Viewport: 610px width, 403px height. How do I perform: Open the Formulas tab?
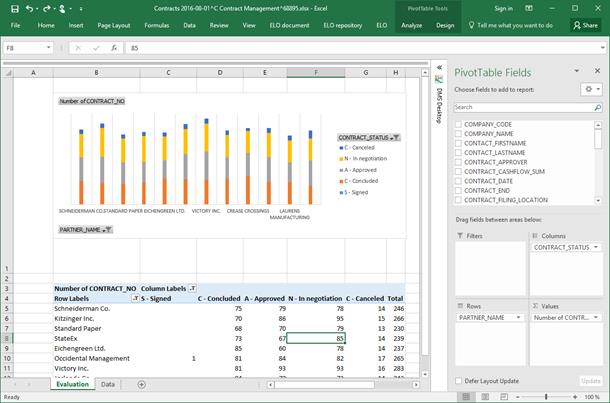pos(157,25)
